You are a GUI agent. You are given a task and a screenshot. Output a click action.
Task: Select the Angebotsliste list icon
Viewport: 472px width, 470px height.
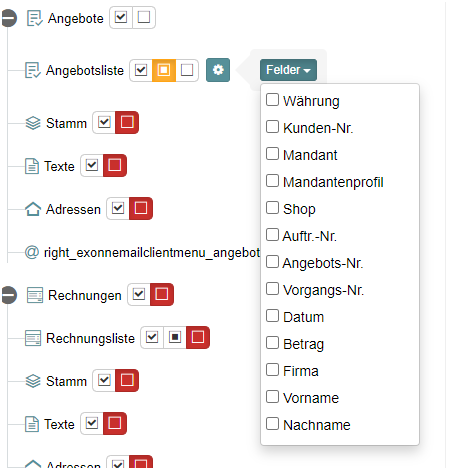[33, 70]
